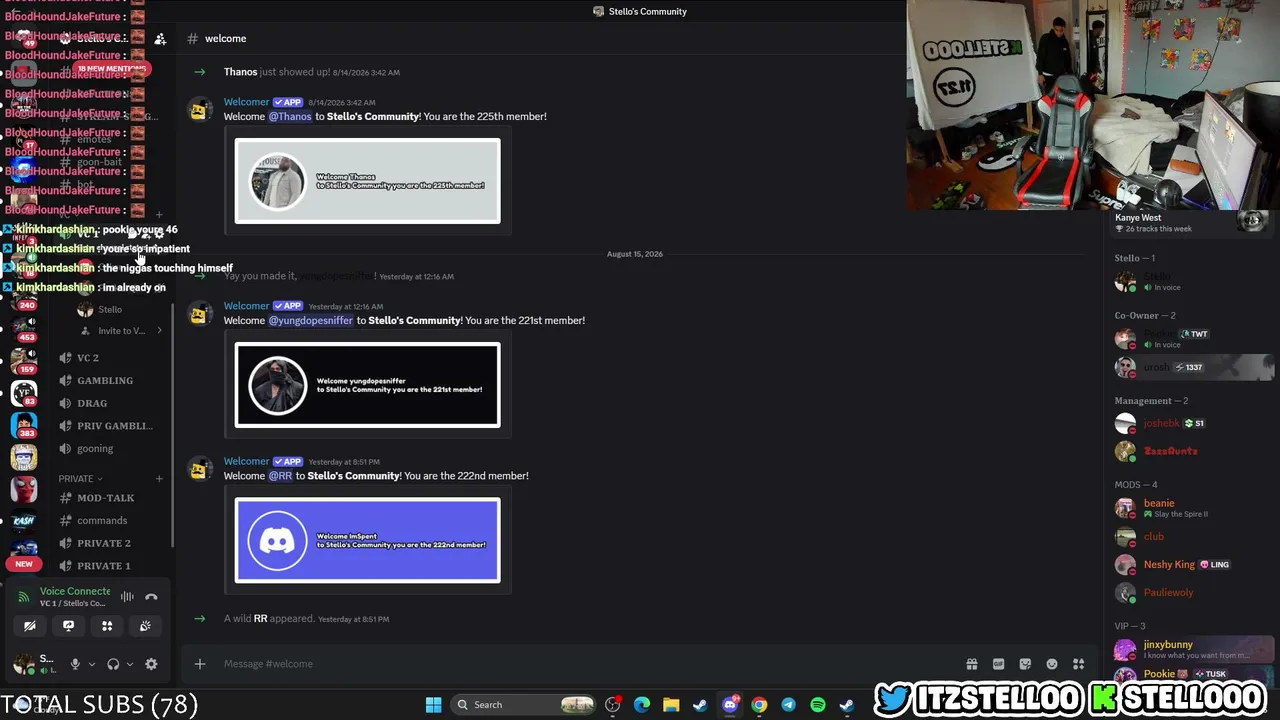Open the server with 453 badge
Image resolution: width=1280 pixels, height=720 pixels.
(x=24, y=329)
